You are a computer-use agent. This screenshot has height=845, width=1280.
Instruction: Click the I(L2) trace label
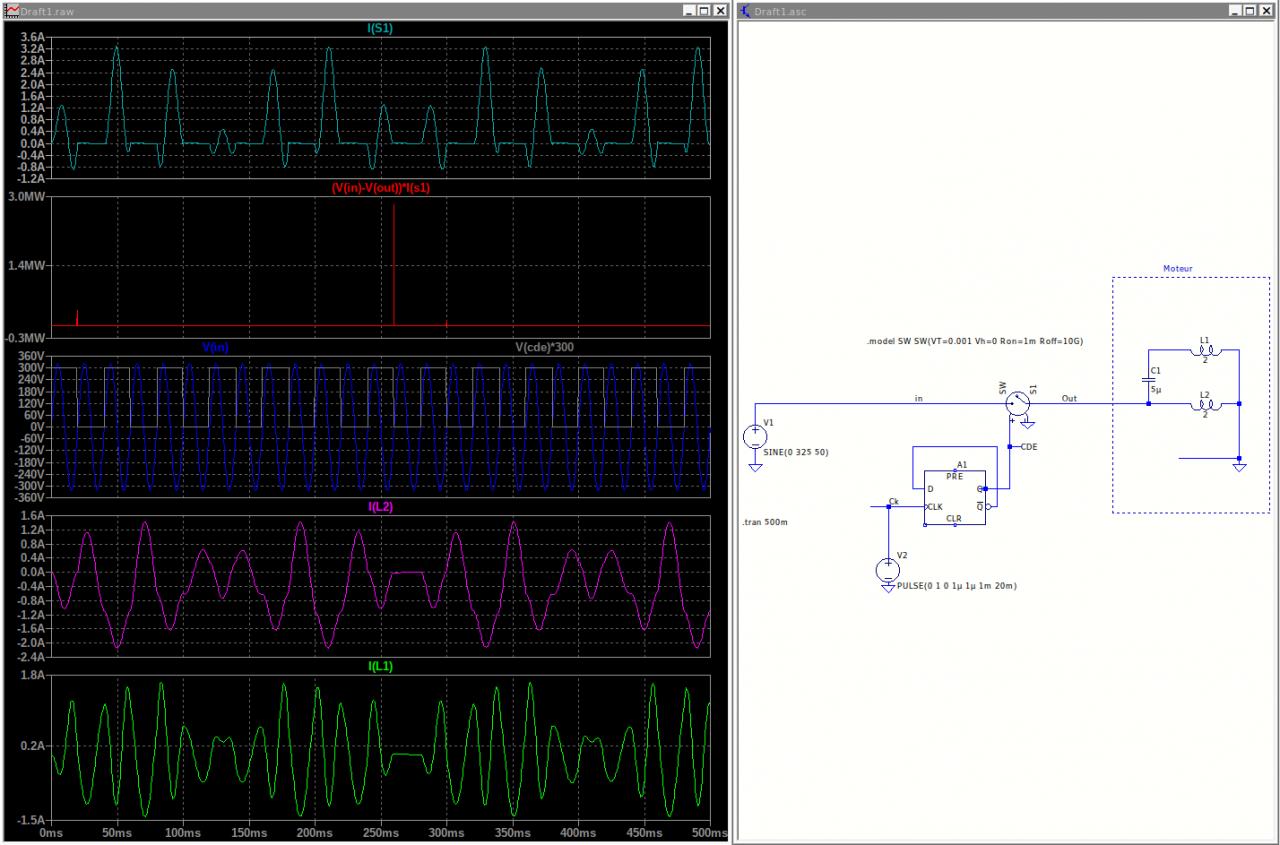381,506
